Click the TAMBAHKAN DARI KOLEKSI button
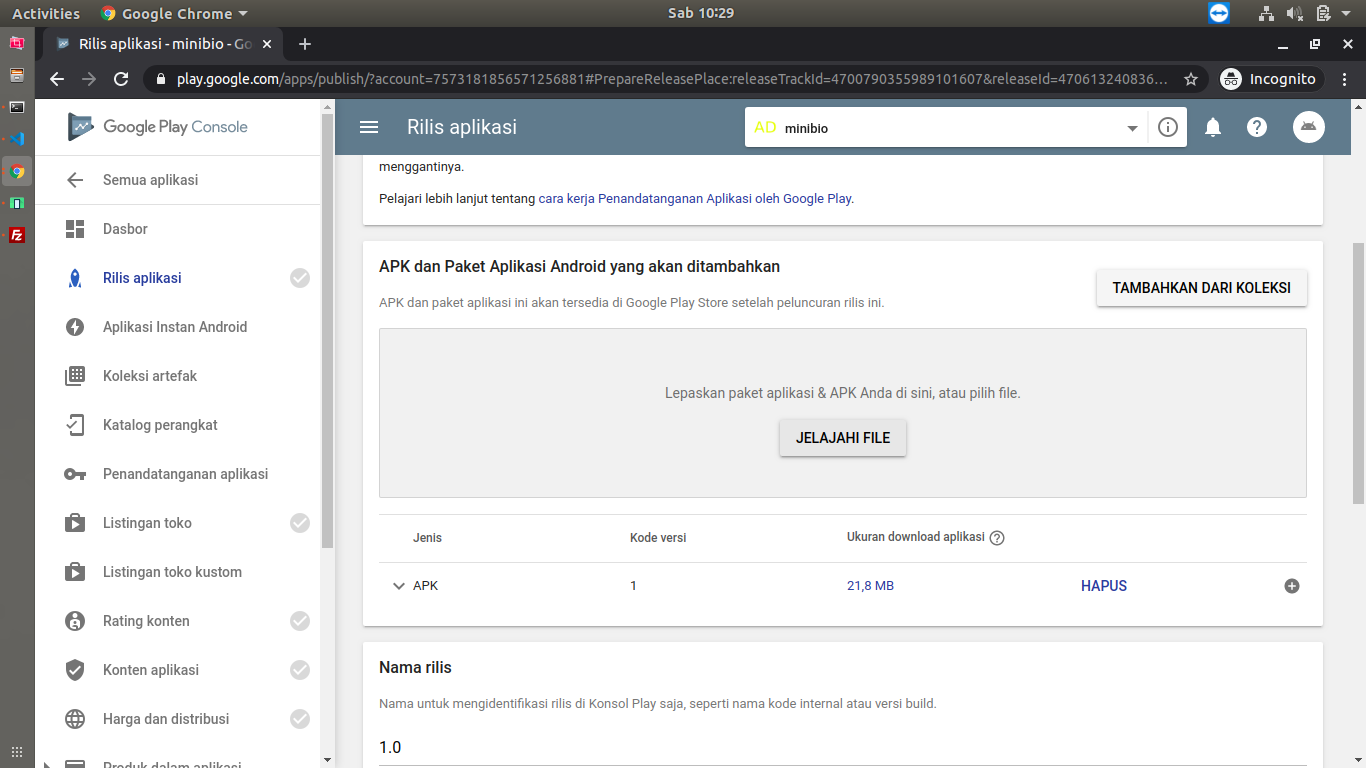The height and width of the screenshot is (768, 1366). [1201, 288]
